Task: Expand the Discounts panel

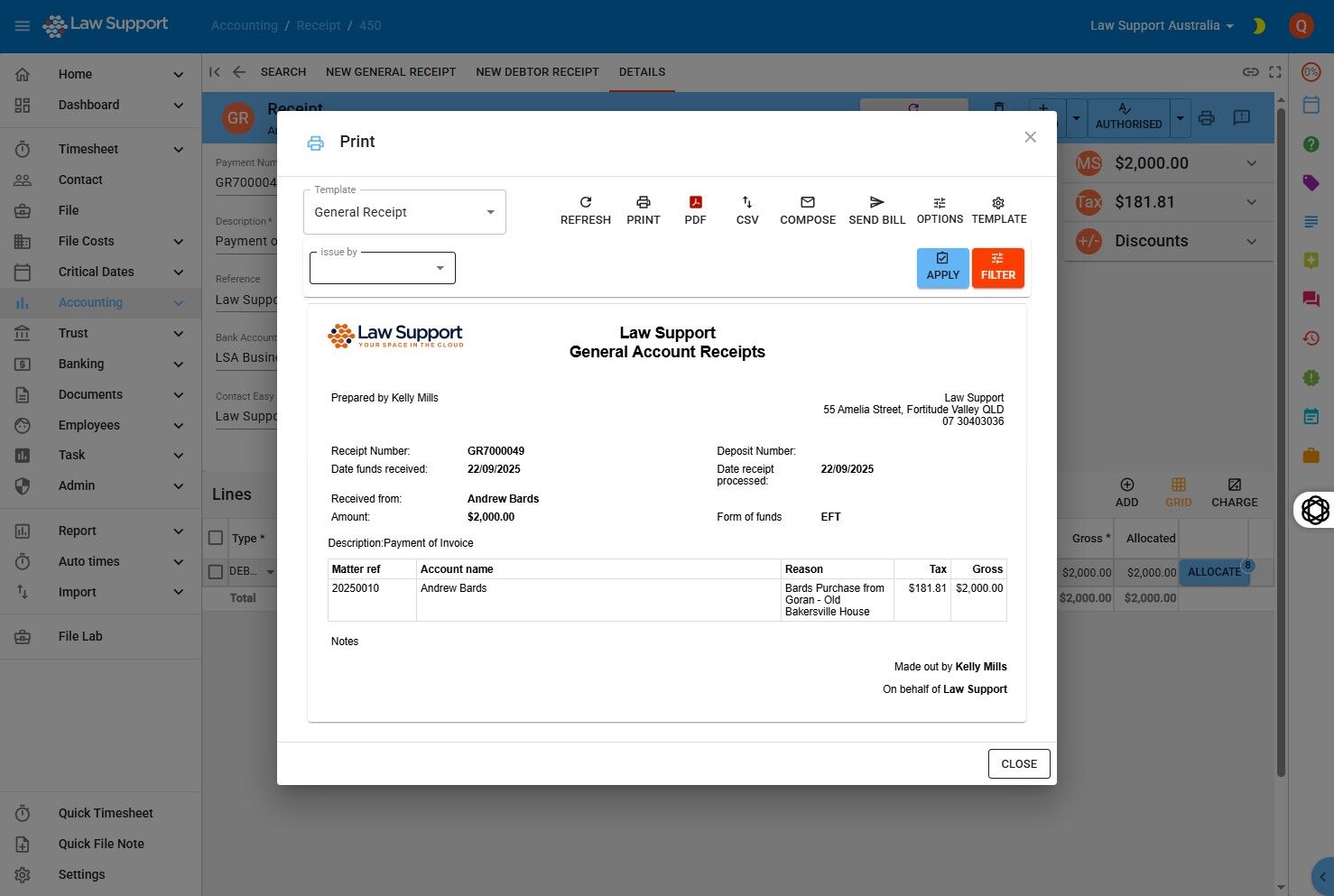Action: pyautogui.click(x=1169, y=241)
